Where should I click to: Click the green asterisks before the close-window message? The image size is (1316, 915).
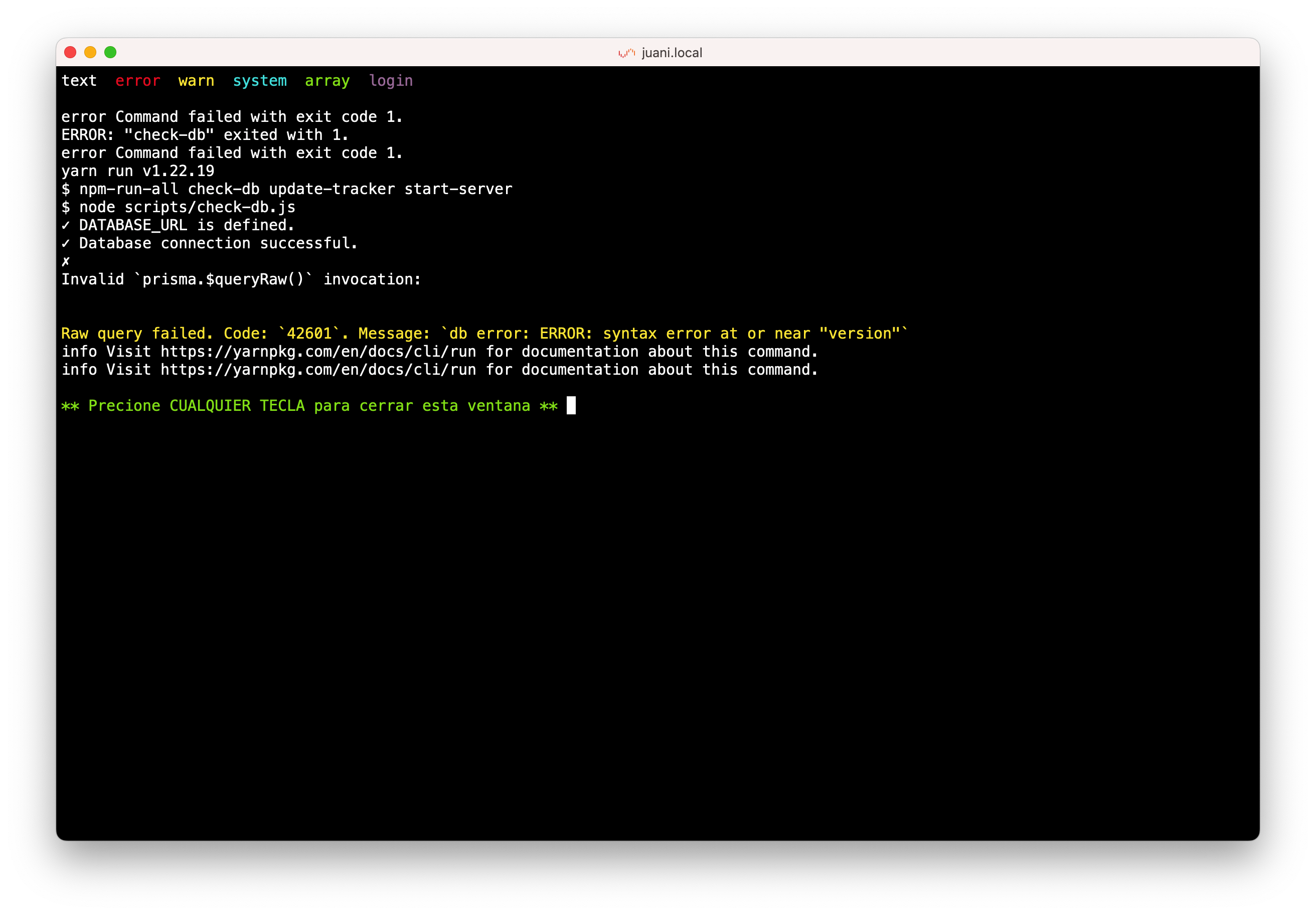pos(70,406)
